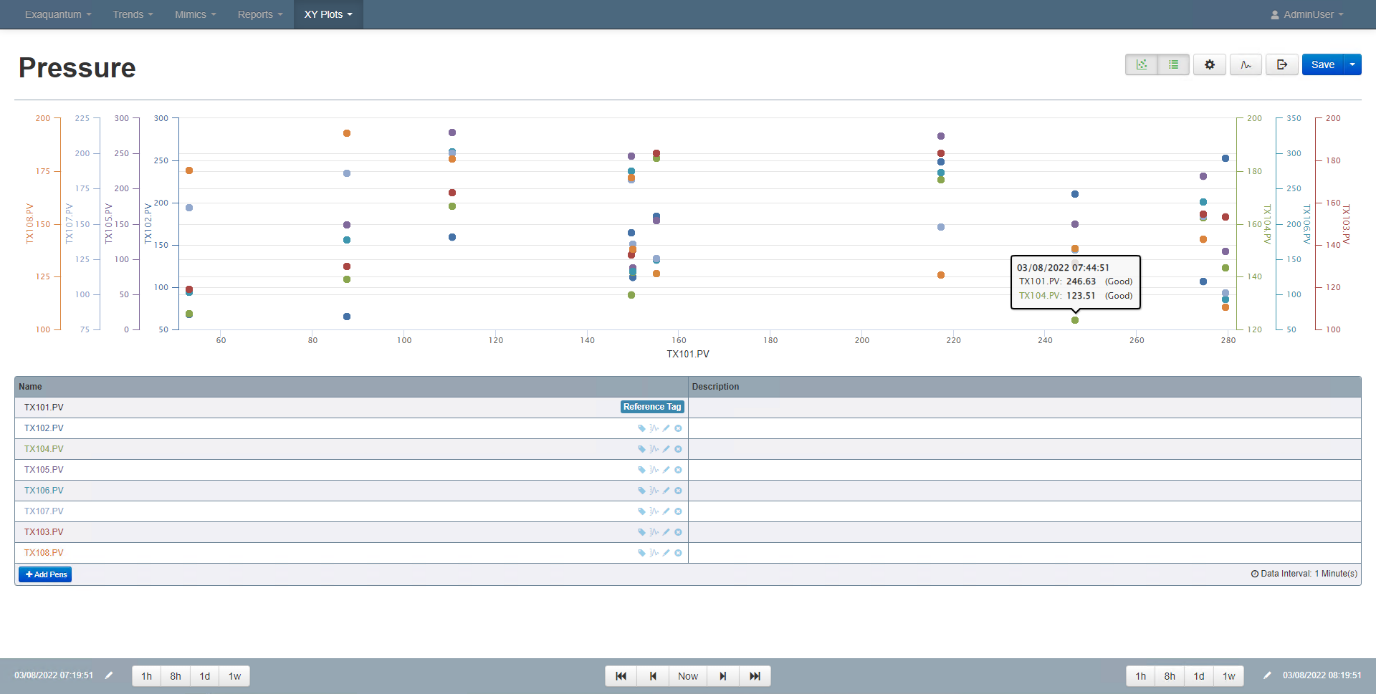Viewport: 1376px width, 694px height.
Task: Edit the start time with pencil icon
Action: pyautogui.click(x=109, y=676)
